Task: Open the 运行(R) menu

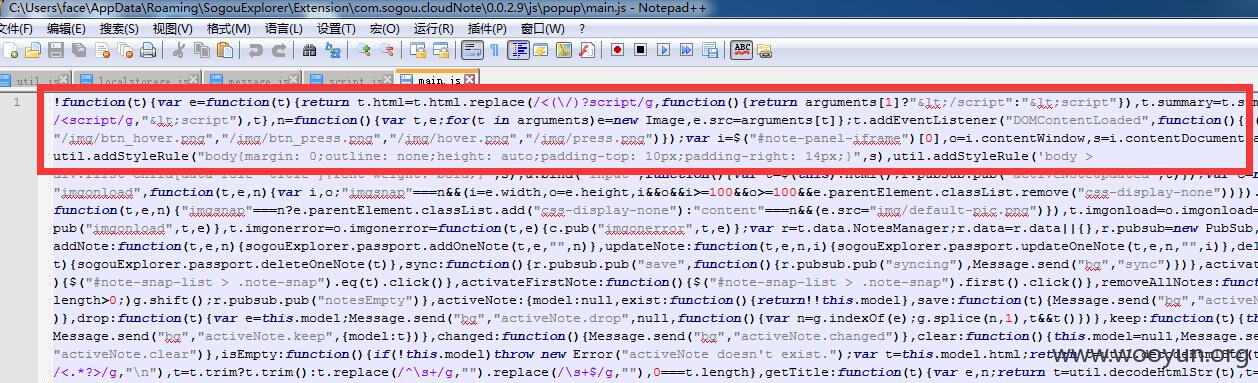Action: point(433,28)
